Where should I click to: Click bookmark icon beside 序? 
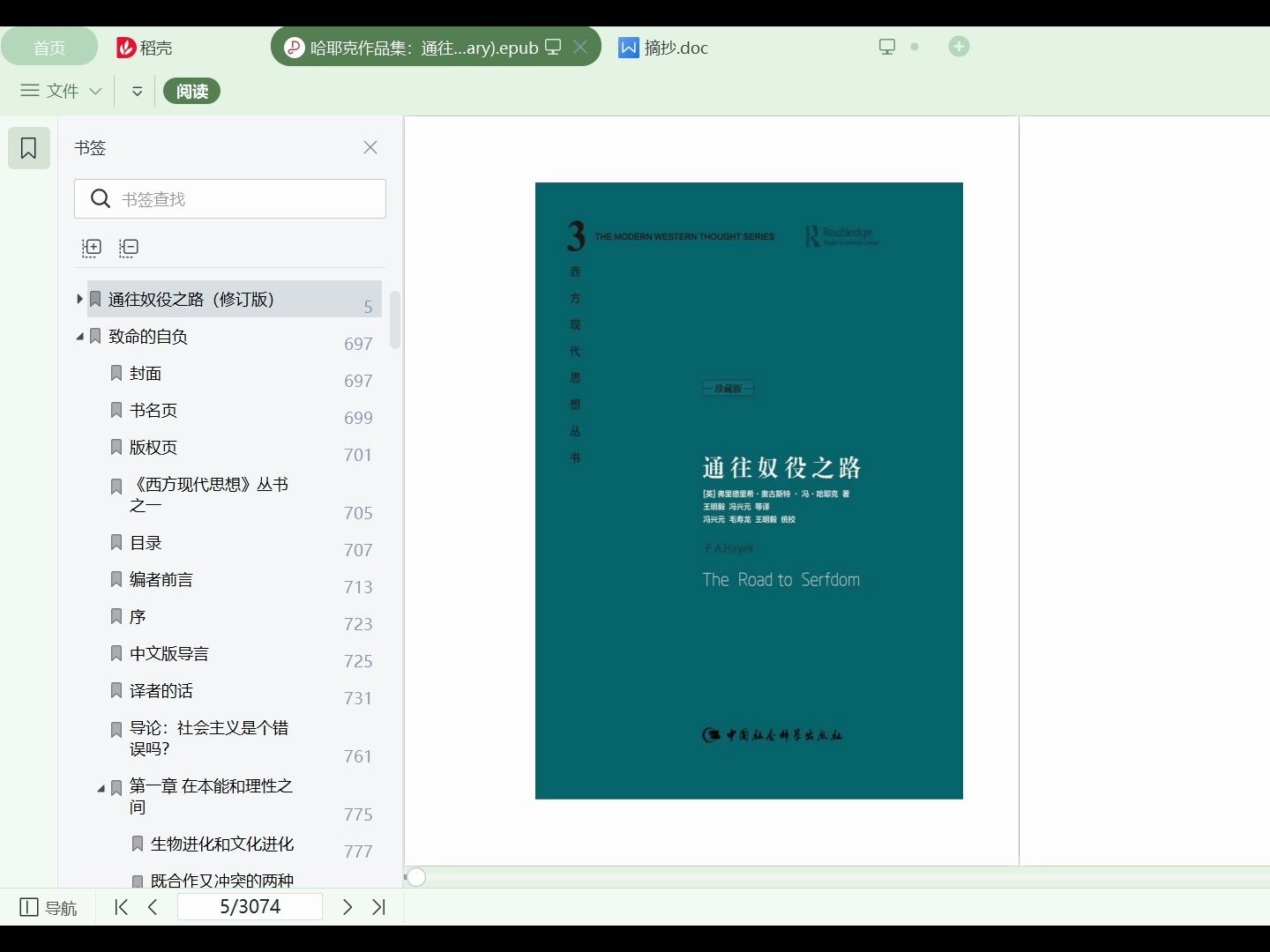point(116,617)
